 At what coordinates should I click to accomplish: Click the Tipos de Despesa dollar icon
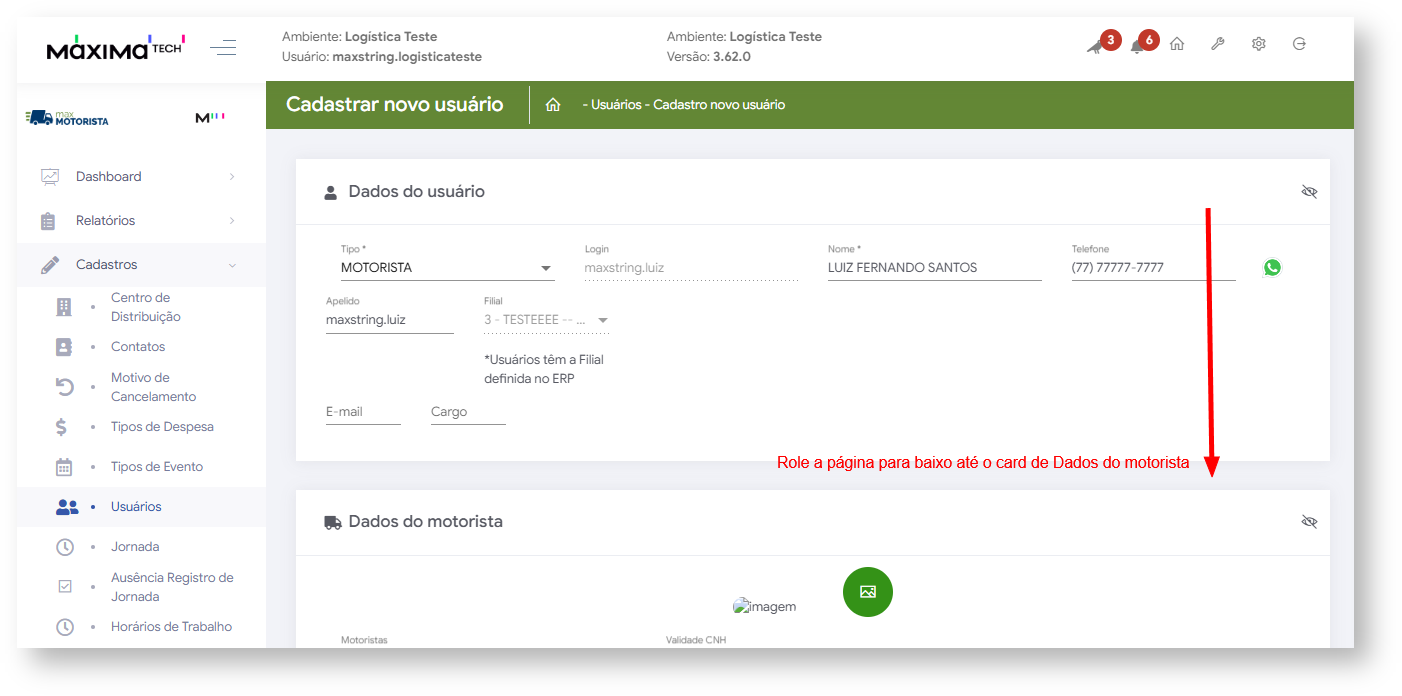(61, 427)
